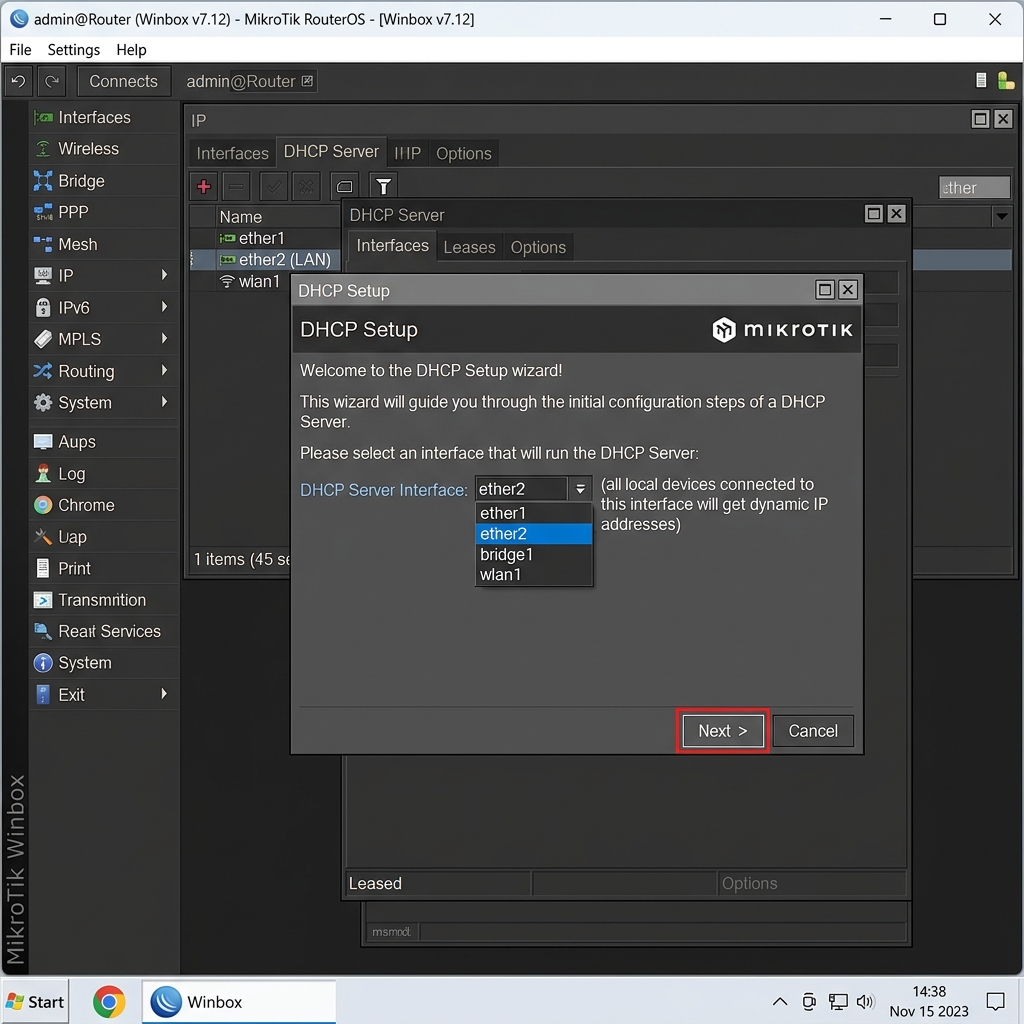
Task: Open the Help menu
Action: point(131,50)
